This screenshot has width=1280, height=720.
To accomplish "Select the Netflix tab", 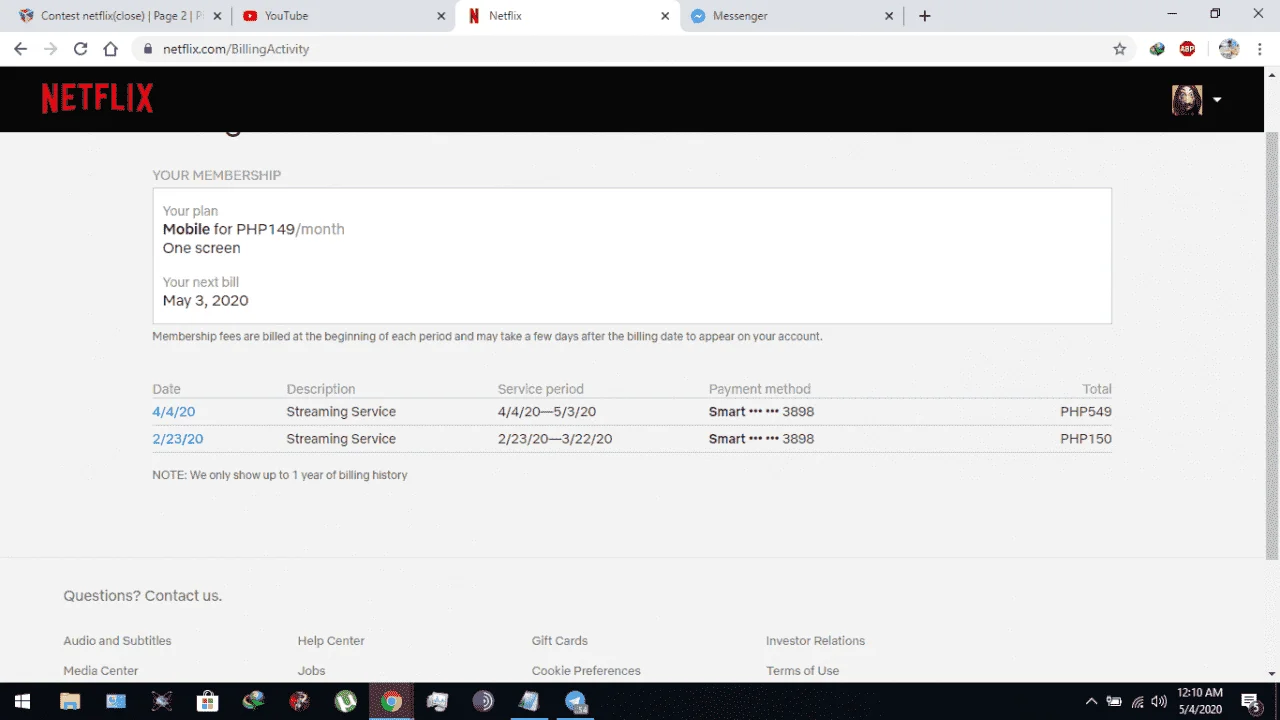I will [x=567, y=16].
